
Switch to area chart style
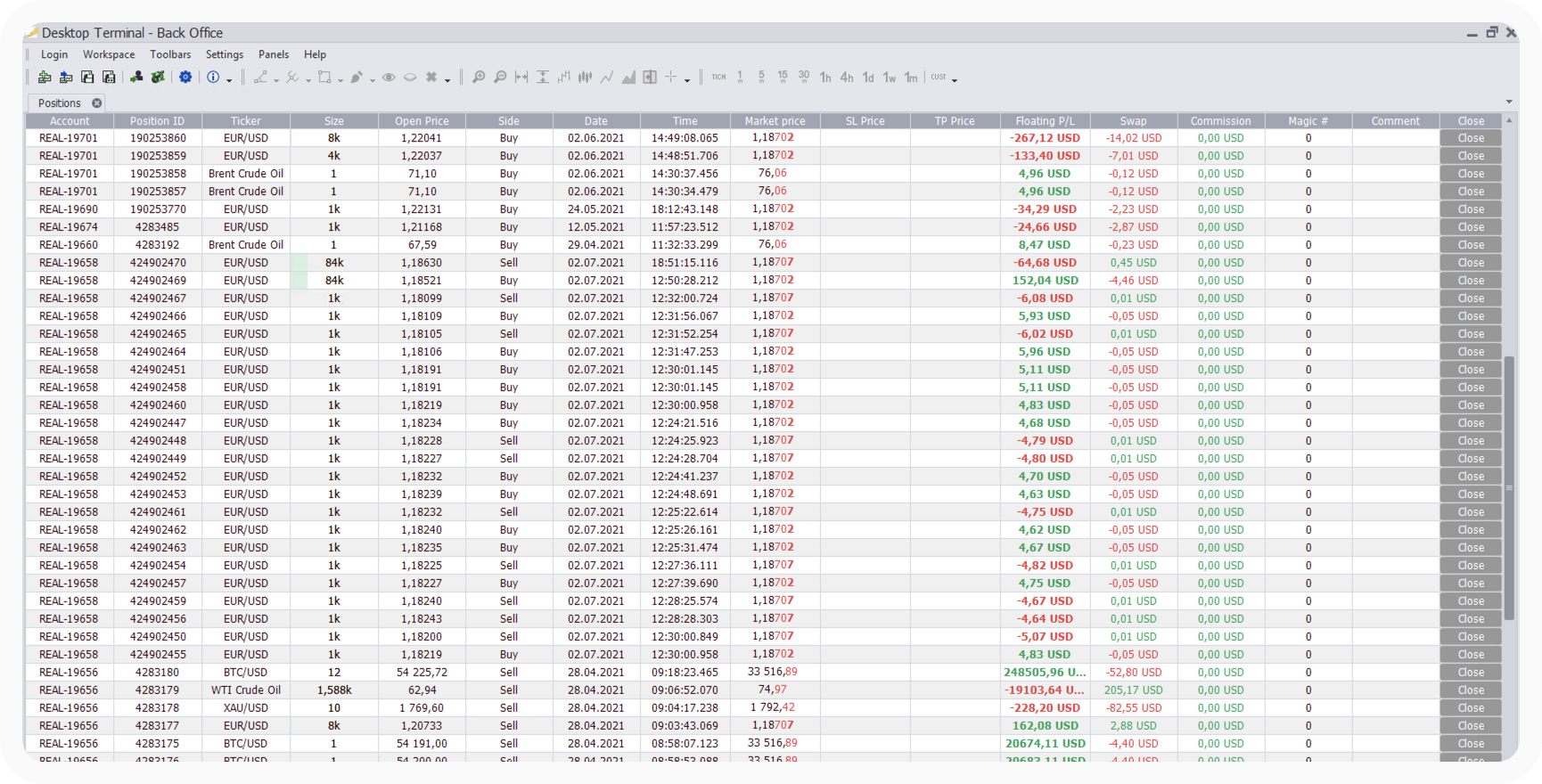pyautogui.click(x=628, y=78)
